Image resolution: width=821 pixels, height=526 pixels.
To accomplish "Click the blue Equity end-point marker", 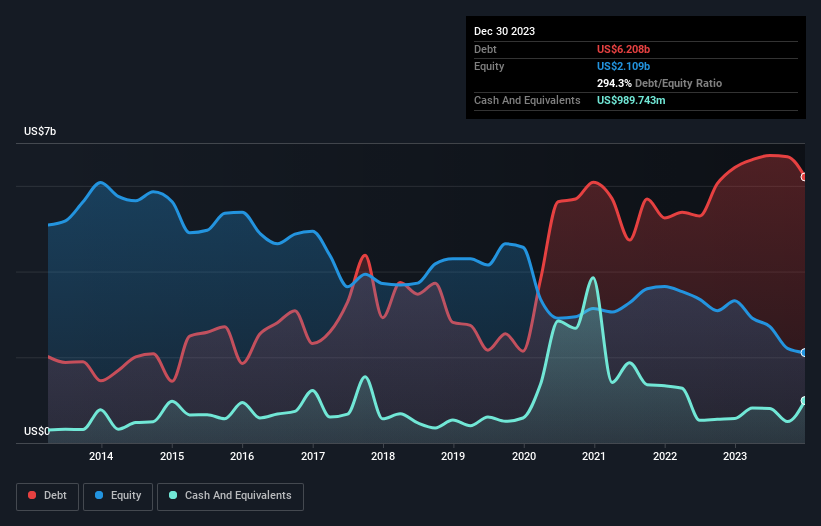I will (x=804, y=353).
